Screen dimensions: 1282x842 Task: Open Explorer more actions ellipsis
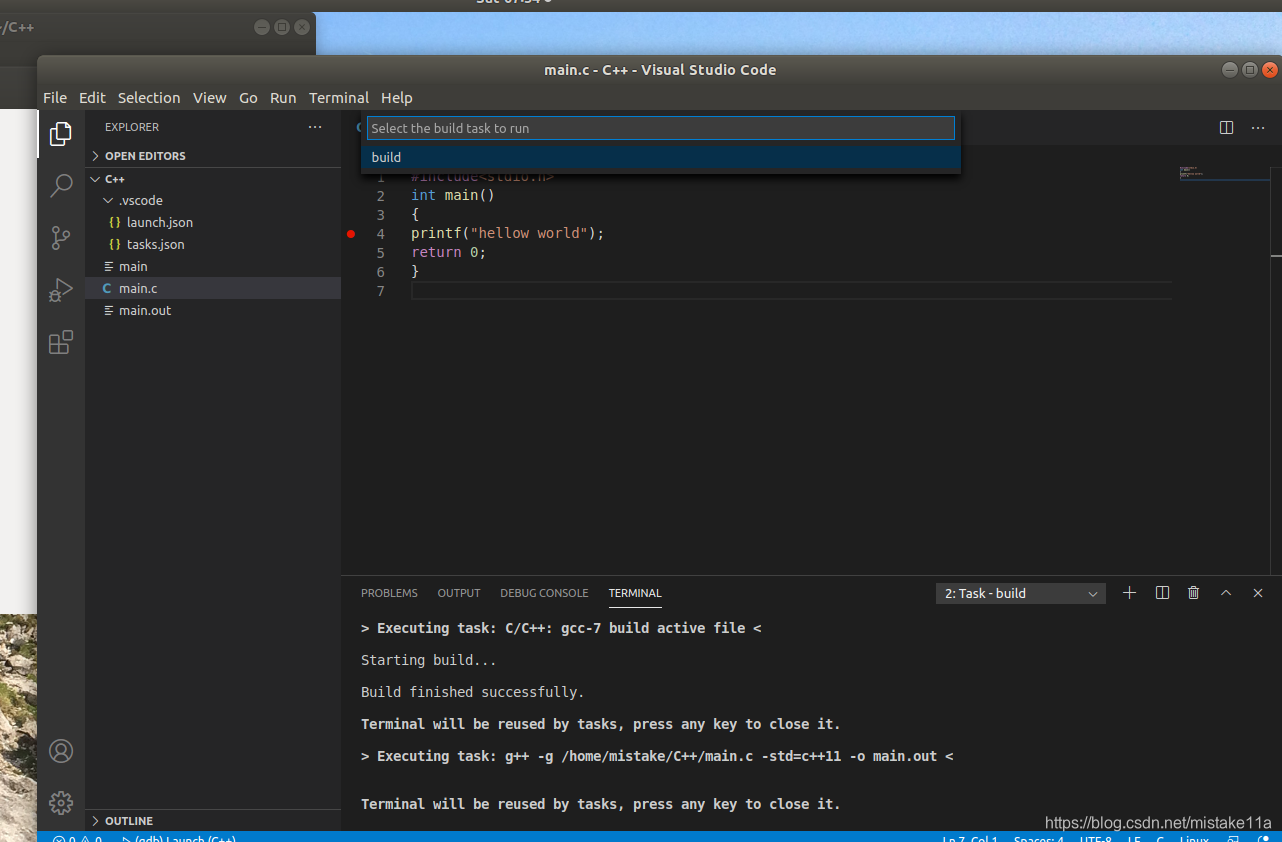click(x=315, y=127)
